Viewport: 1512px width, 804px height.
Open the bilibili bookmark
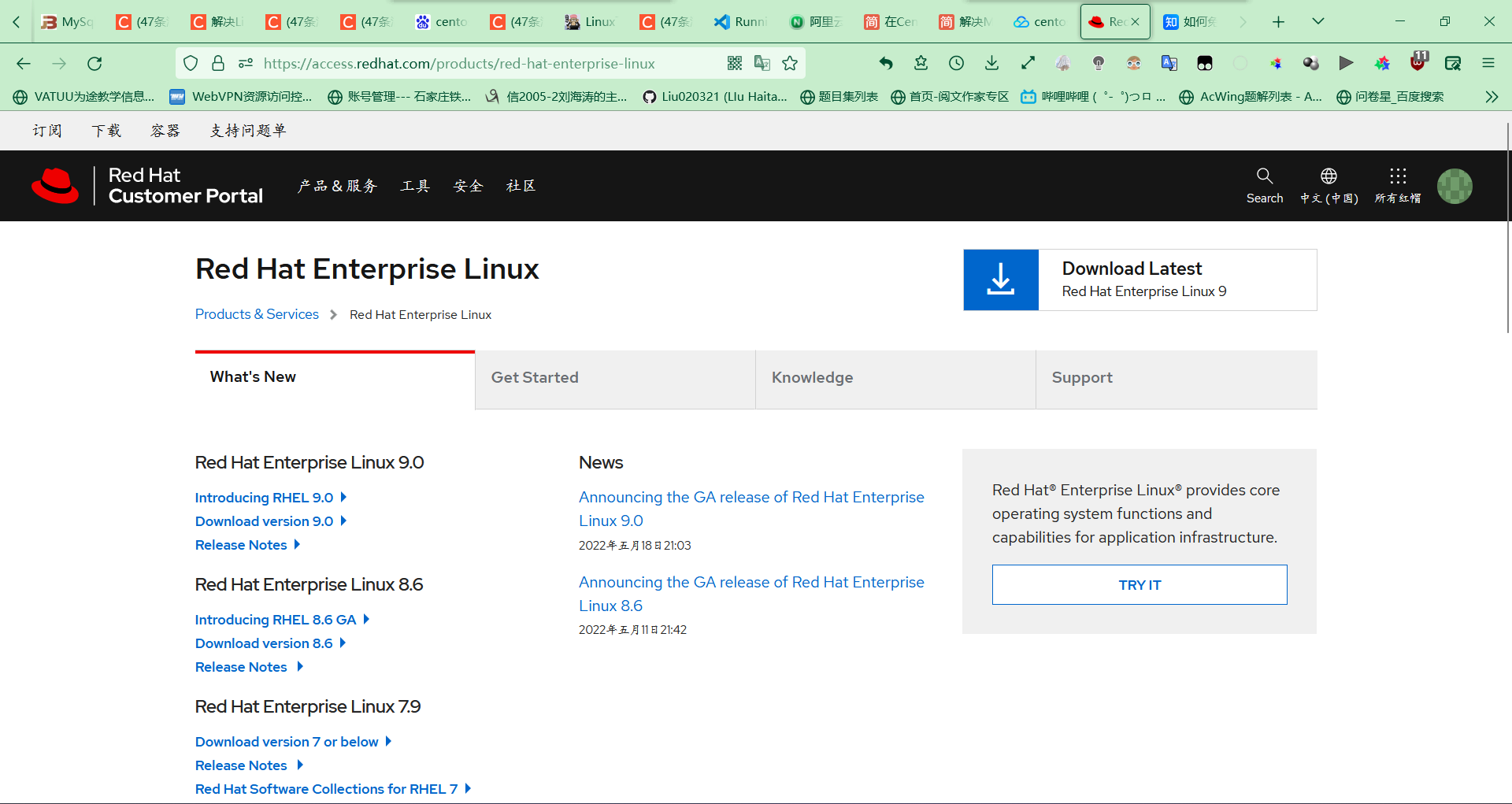(x=1092, y=97)
